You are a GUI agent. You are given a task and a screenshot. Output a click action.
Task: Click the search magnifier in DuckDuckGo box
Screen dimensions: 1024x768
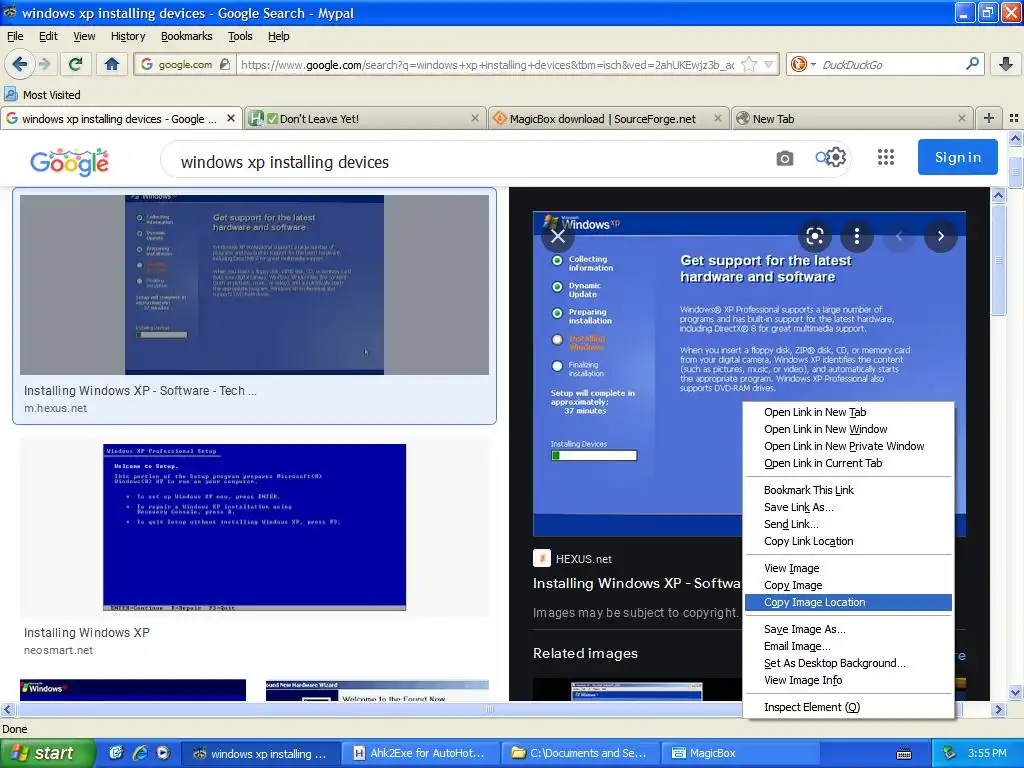[x=972, y=64]
